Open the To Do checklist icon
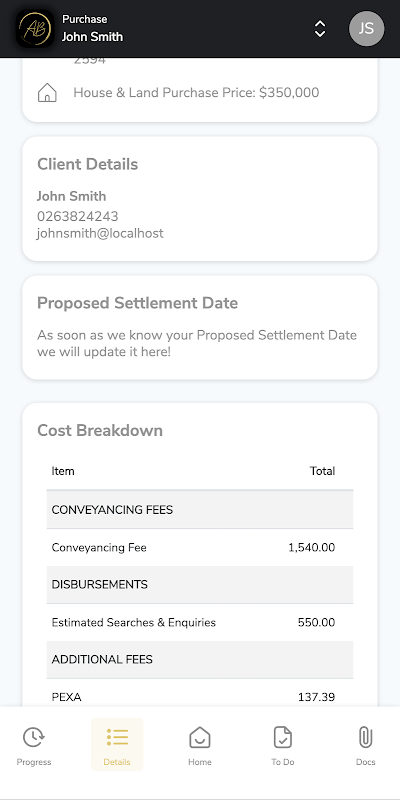The image size is (400, 800). coord(283,737)
